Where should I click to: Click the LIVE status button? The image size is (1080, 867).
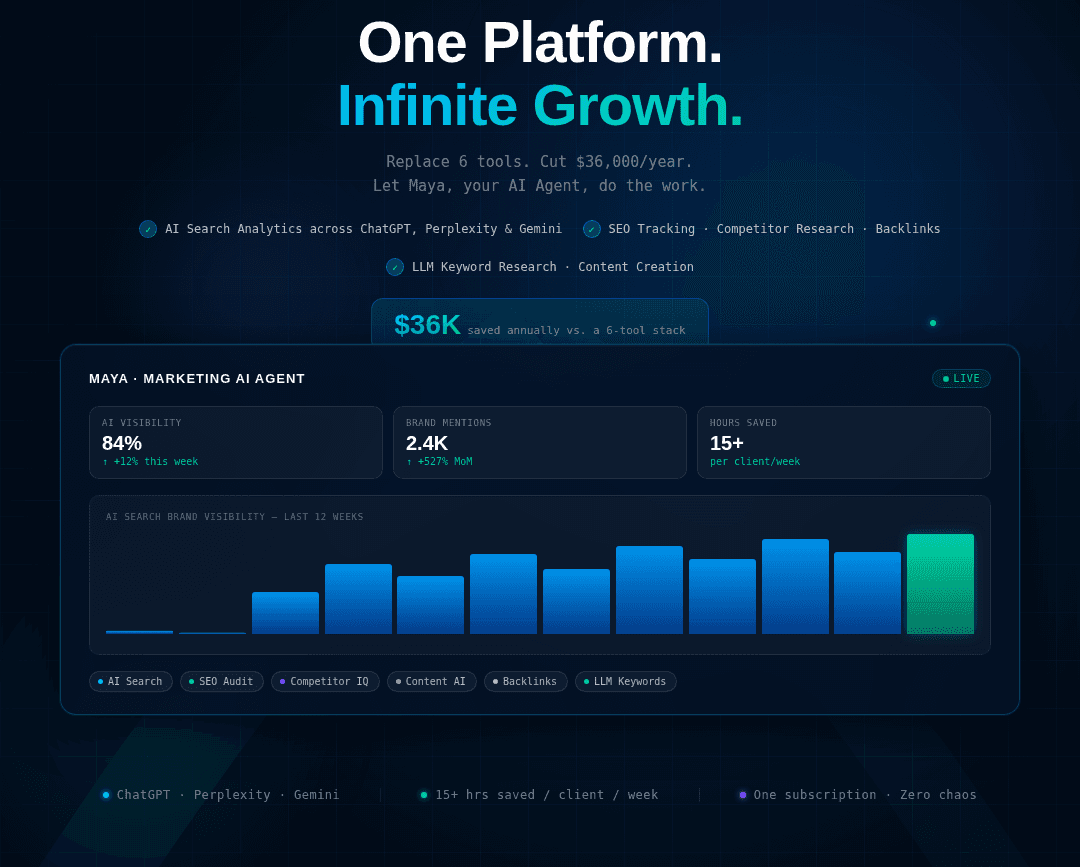click(961, 378)
